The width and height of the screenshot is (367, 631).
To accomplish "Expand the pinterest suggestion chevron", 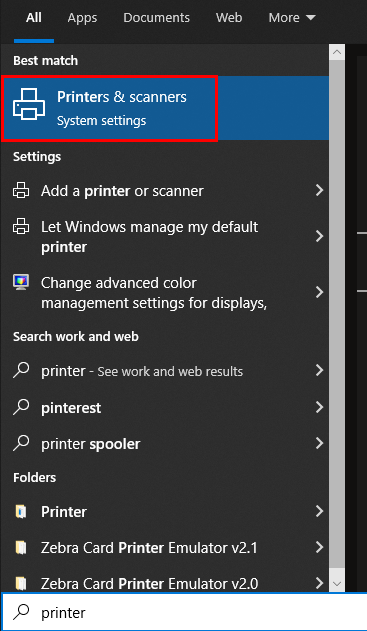I will 319,407.
